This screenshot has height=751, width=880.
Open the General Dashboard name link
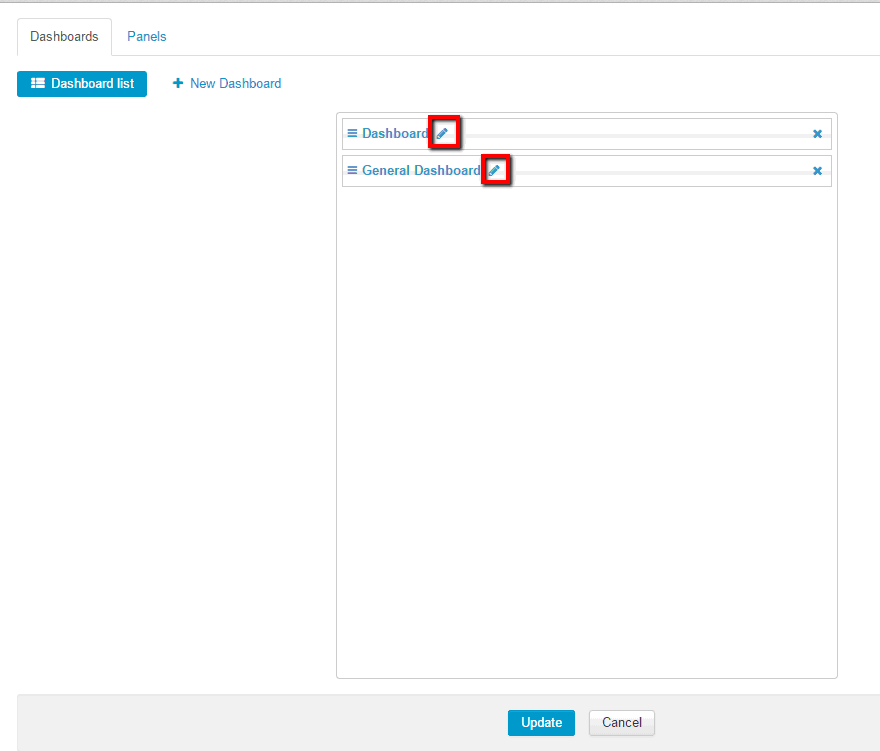click(420, 171)
